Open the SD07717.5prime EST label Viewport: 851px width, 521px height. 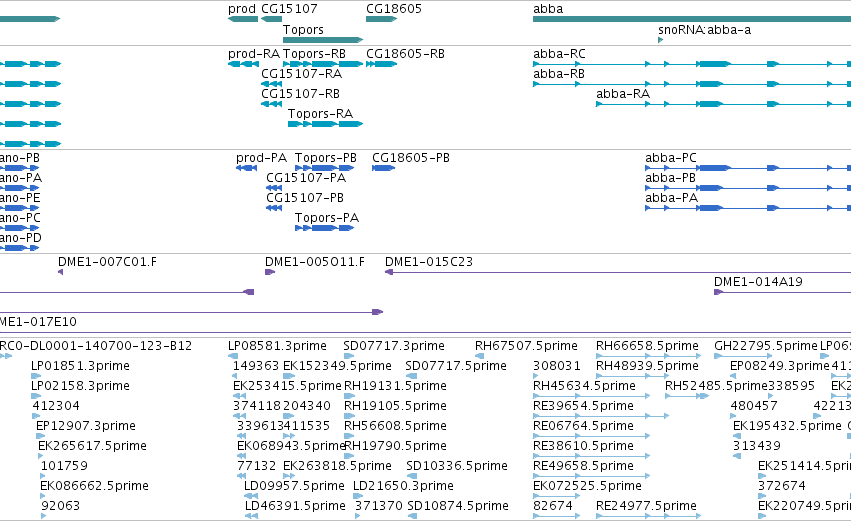(456, 366)
